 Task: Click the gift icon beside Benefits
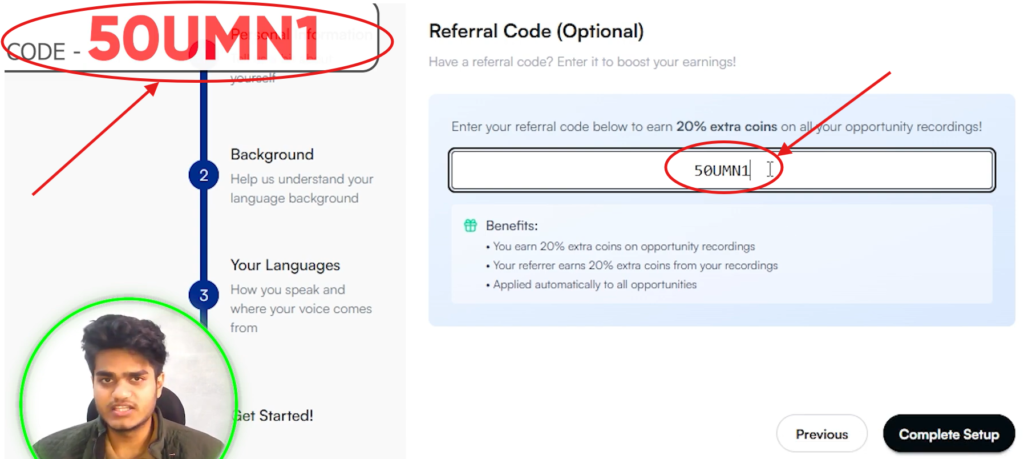pos(471,226)
